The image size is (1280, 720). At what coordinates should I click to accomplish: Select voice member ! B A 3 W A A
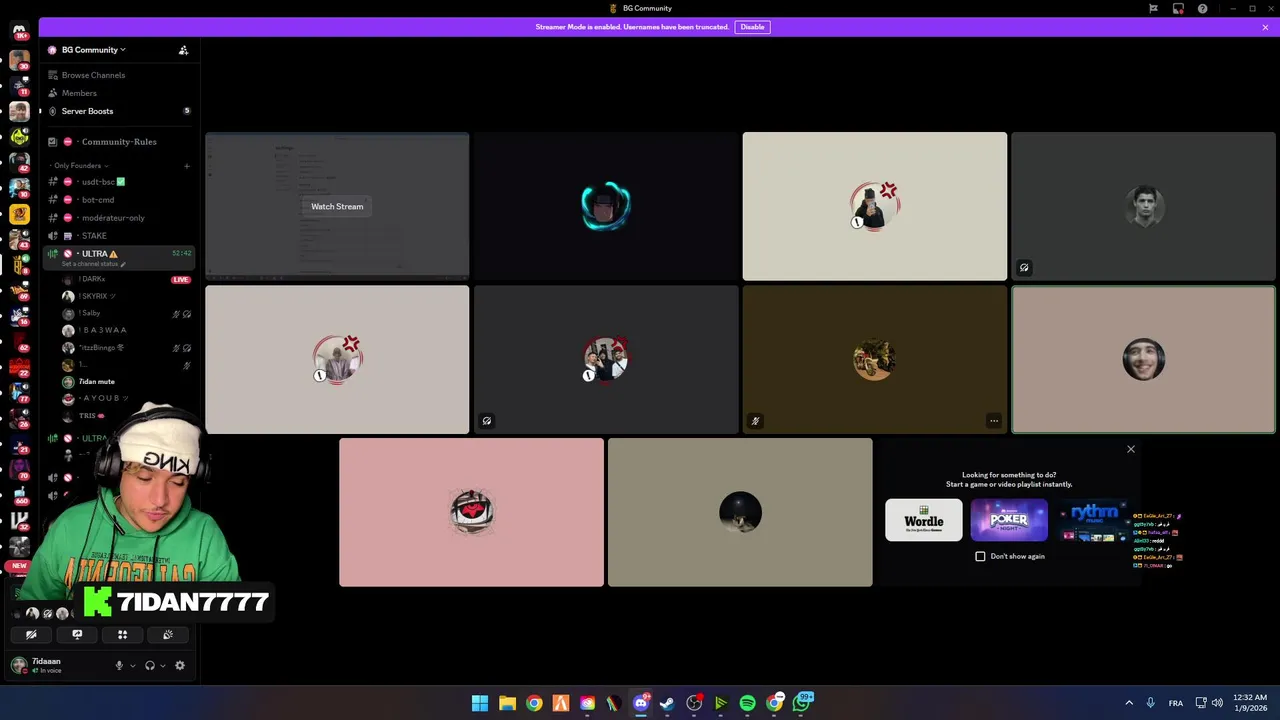[x=103, y=330]
